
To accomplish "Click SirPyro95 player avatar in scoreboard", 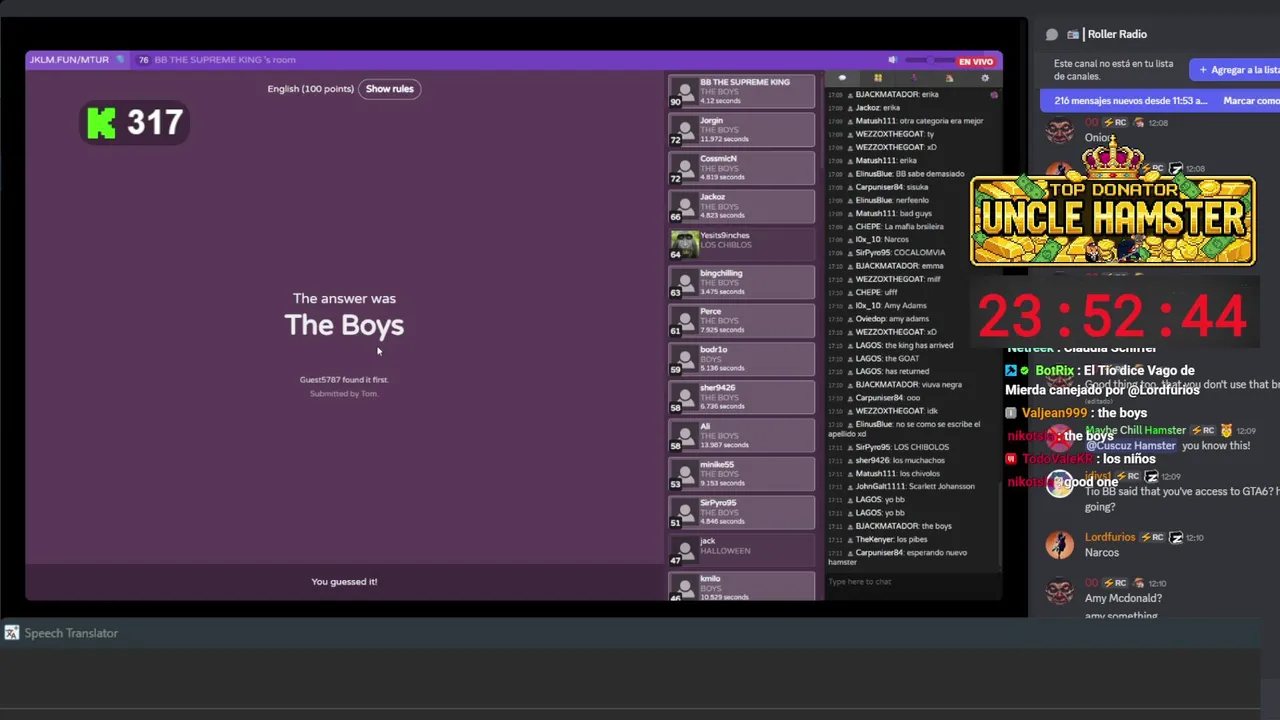I will point(684,511).
